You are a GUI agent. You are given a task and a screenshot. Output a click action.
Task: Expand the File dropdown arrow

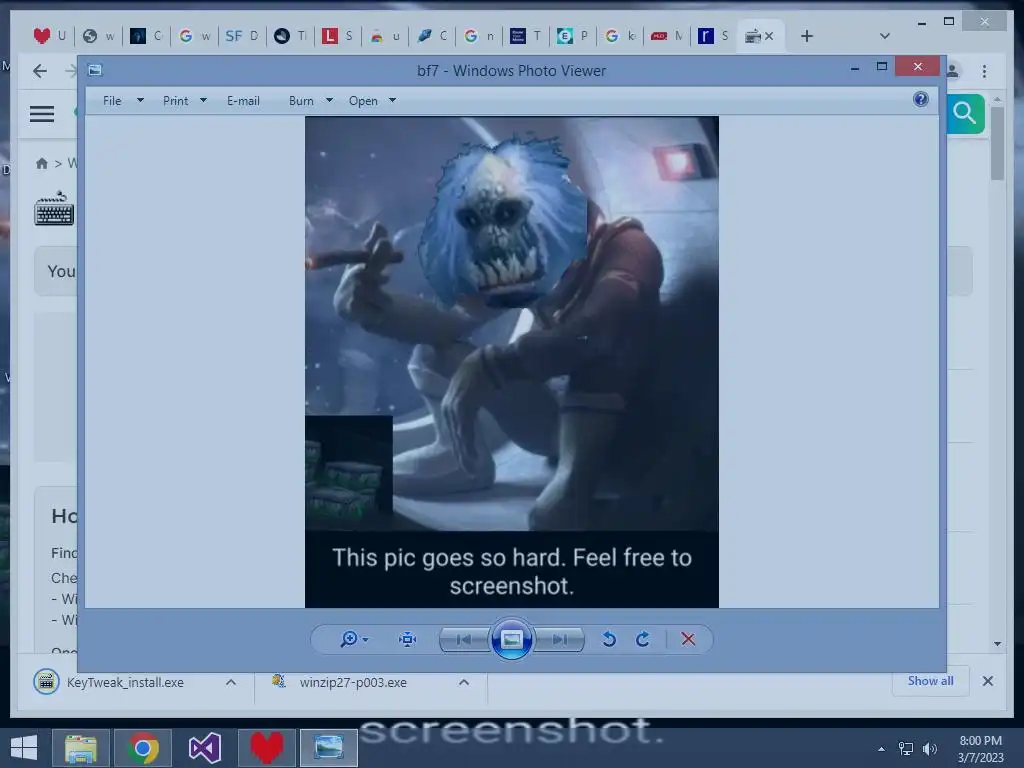[x=140, y=101]
